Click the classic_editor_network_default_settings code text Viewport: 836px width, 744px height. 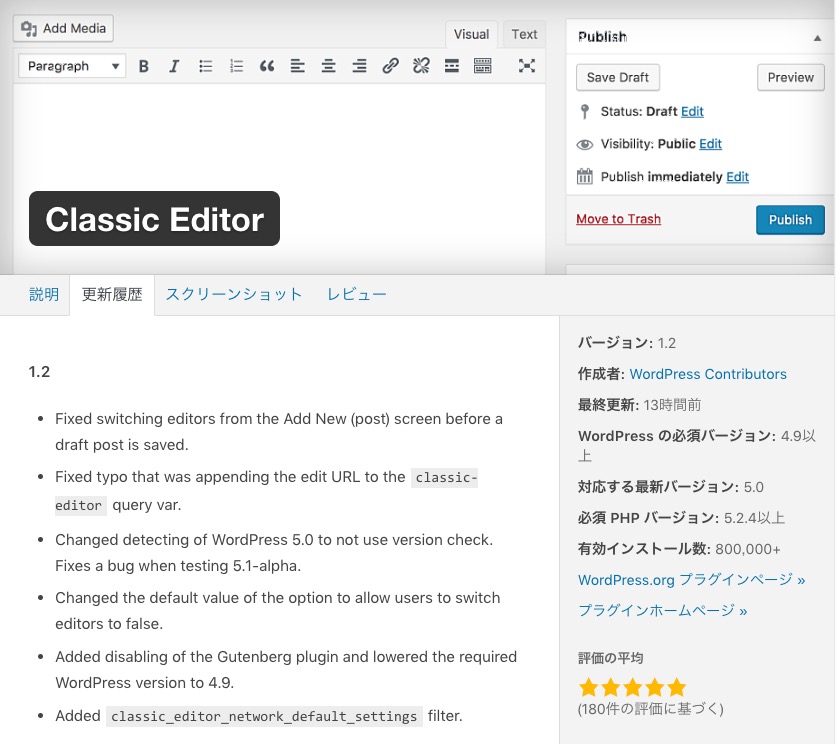(264, 716)
